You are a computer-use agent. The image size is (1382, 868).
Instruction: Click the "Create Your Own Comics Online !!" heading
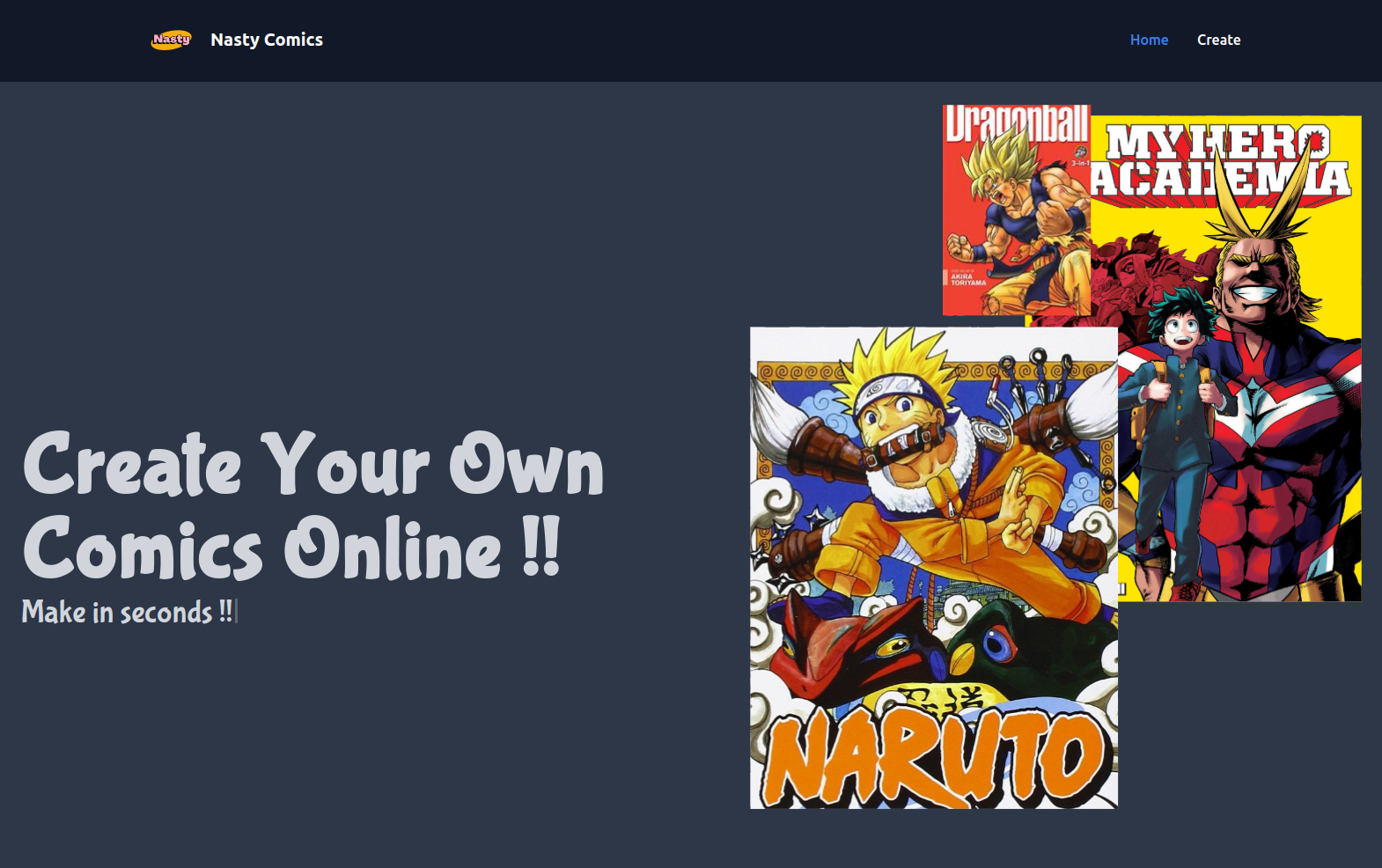(312, 506)
